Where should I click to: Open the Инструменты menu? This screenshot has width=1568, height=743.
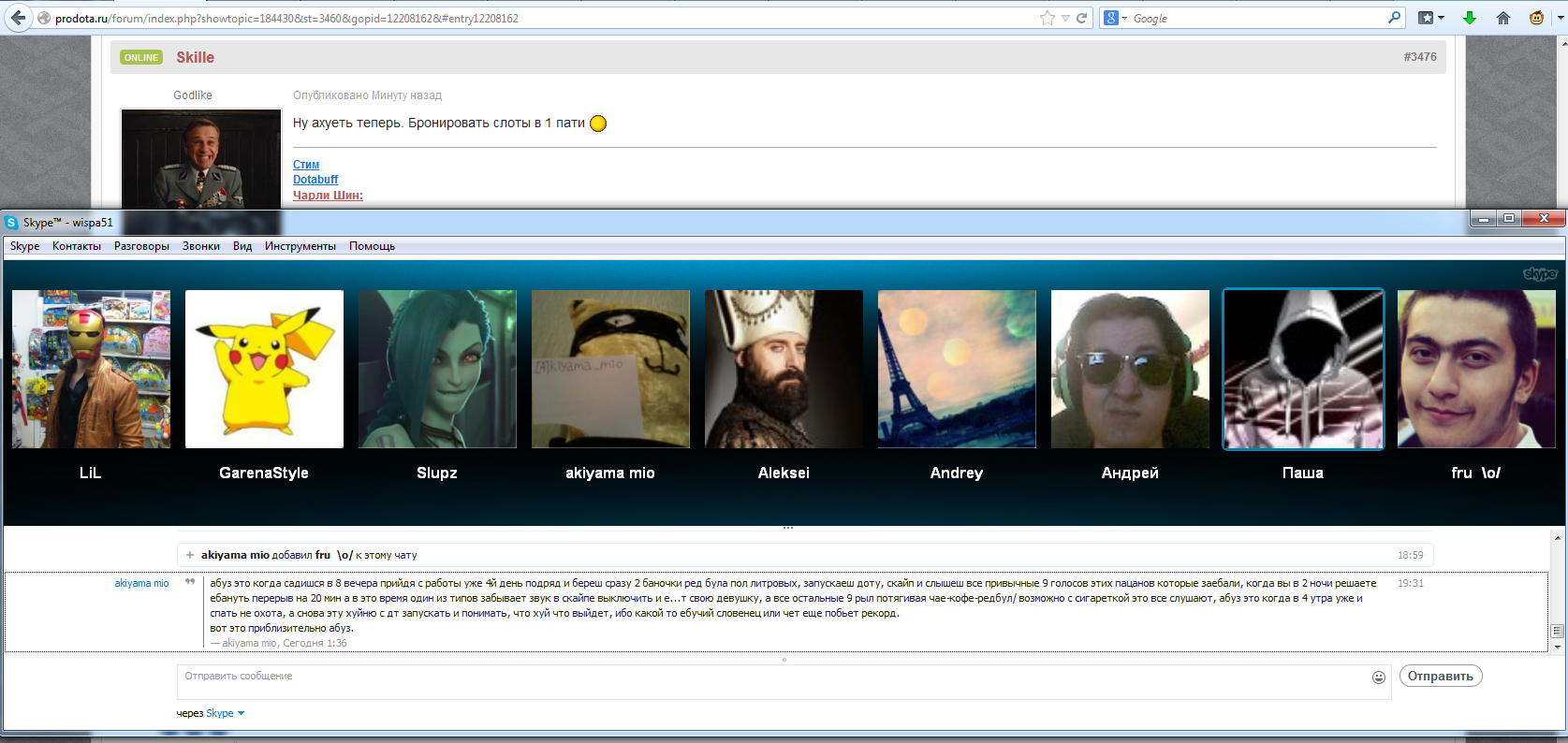pyautogui.click(x=300, y=246)
